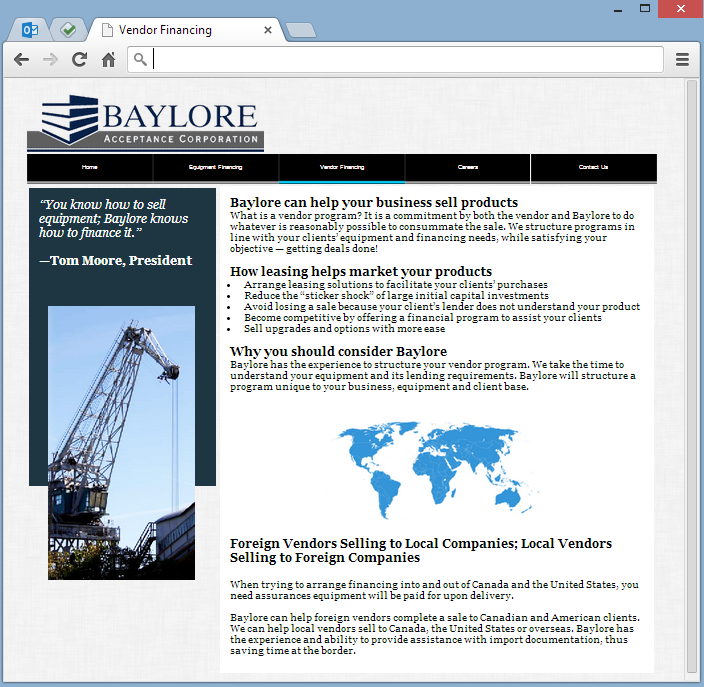
Task: Click the browser back arrow
Action: [x=21, y=60]
